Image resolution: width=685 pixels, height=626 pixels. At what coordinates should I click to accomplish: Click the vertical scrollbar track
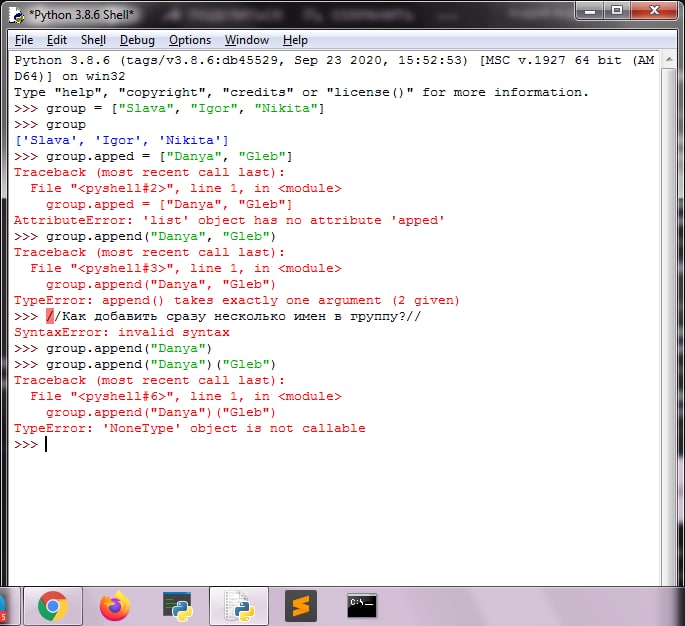(669, 326)
